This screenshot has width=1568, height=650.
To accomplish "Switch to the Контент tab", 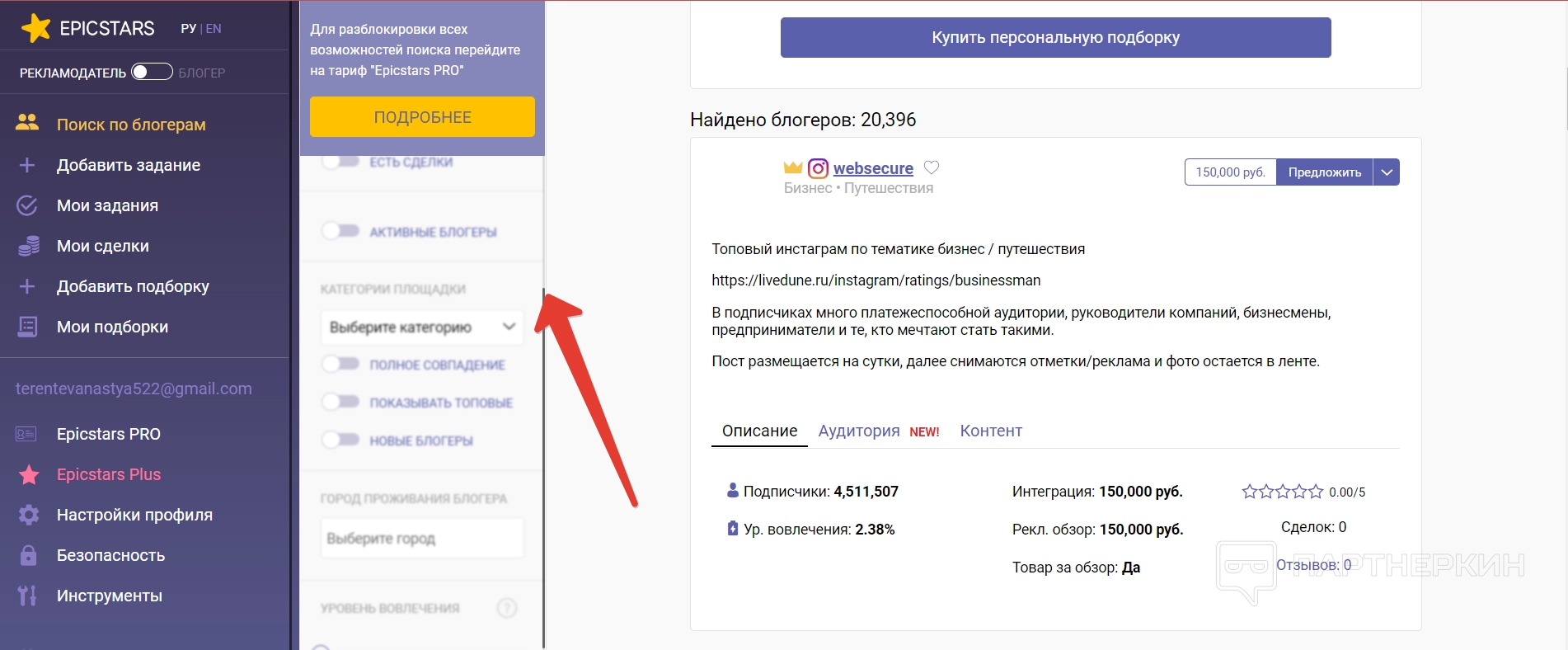I will click(991, 431).
